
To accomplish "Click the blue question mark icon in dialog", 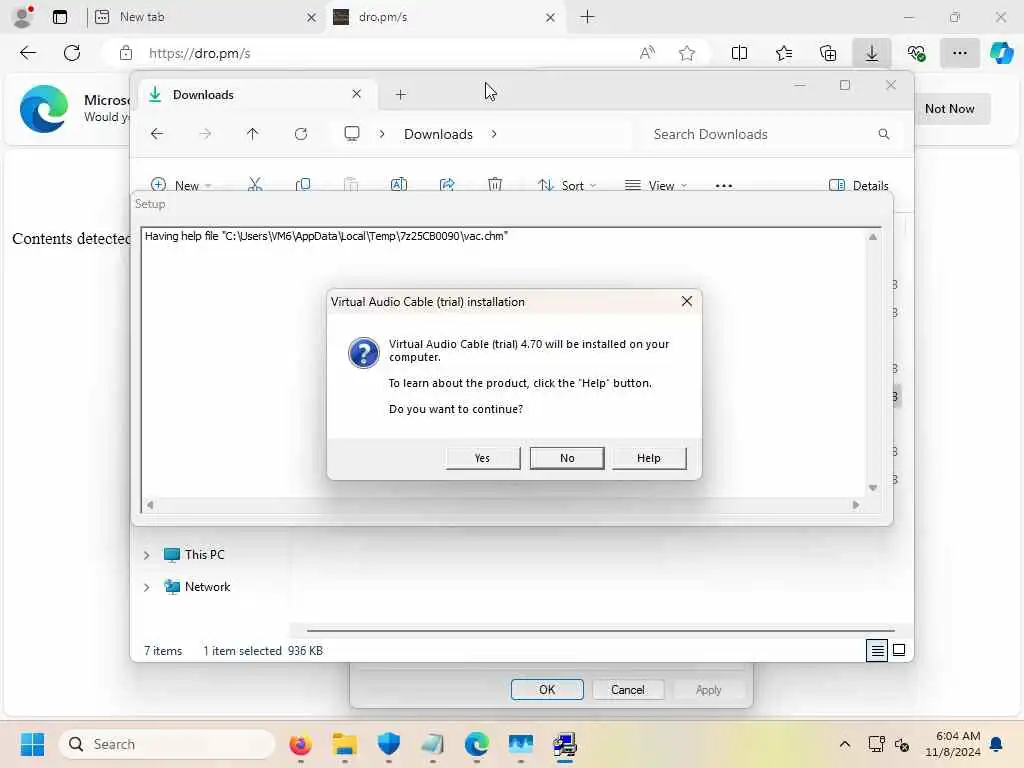I will [364, 353].
